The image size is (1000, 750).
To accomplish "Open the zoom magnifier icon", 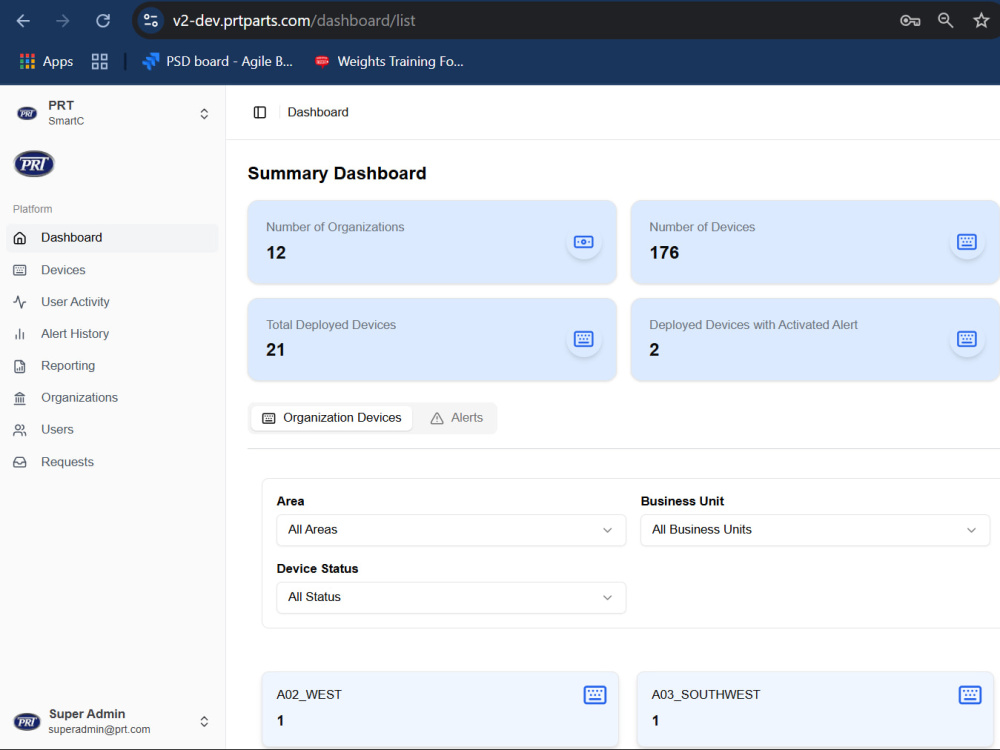I will [x=945, y=20].
